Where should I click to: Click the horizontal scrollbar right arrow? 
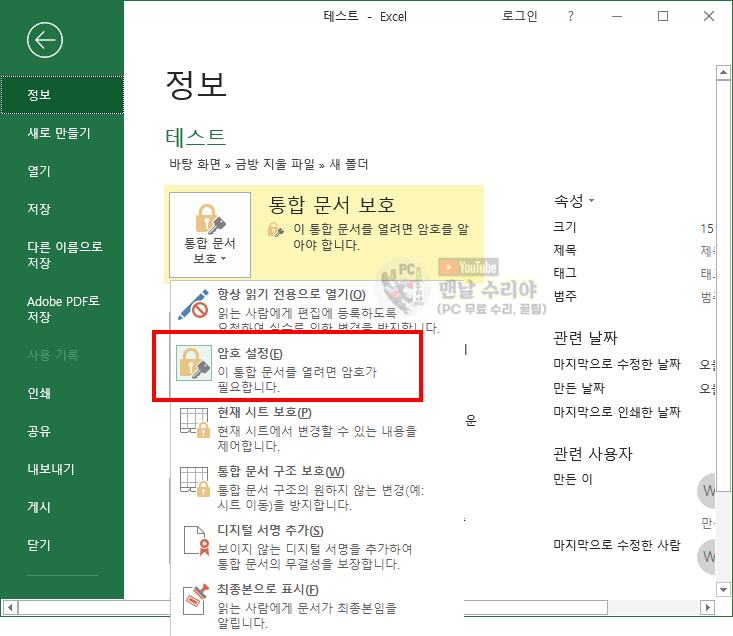point(707,607)
